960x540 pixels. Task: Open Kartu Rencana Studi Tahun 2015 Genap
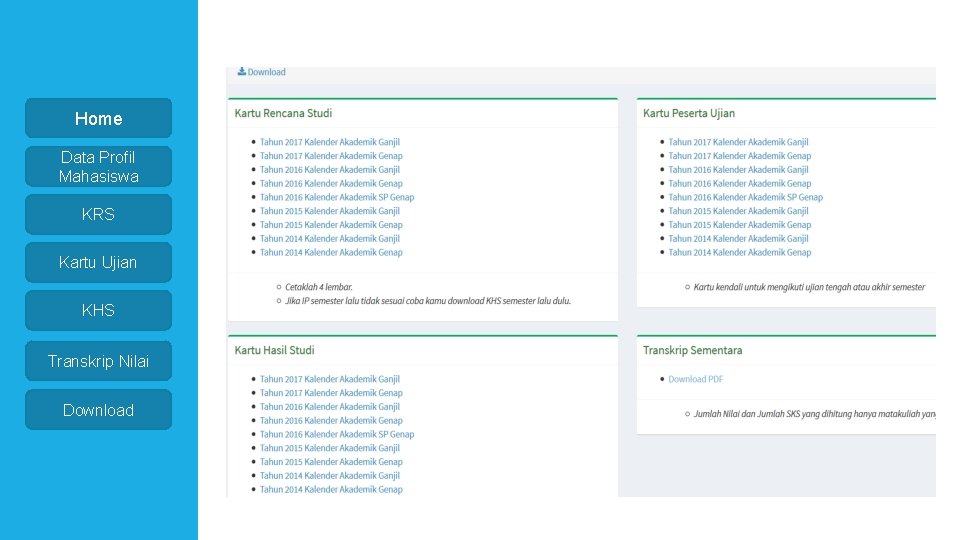pyautogui.click(x=331, y=225)
